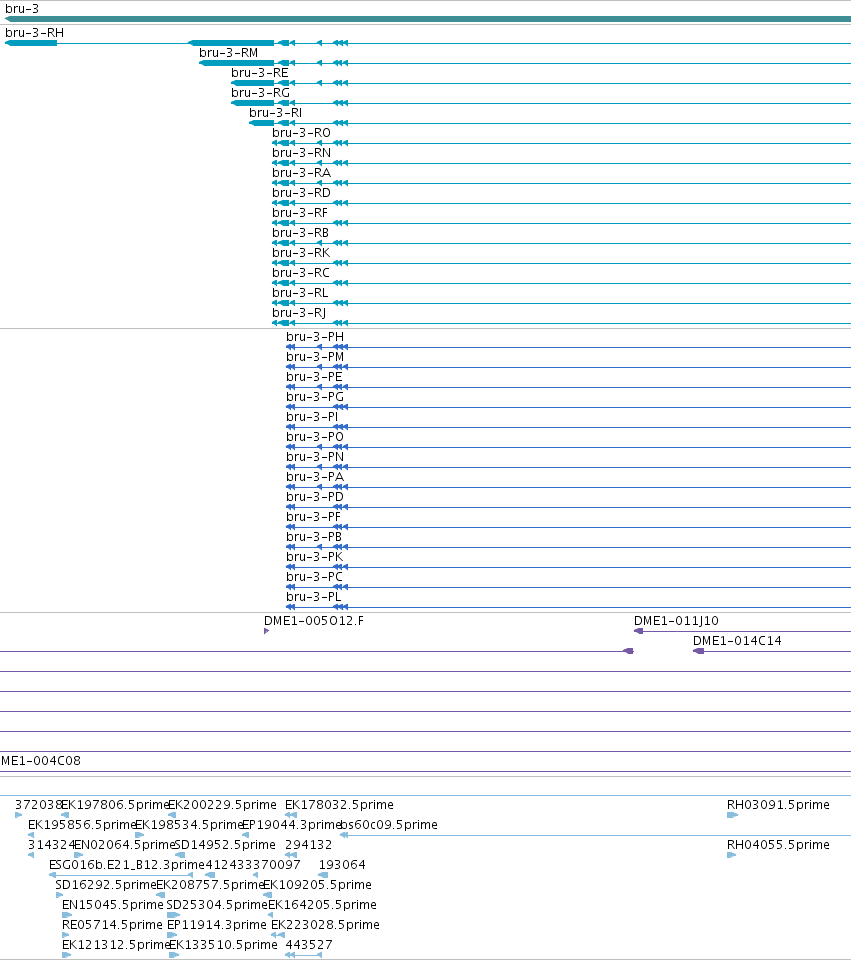
Task: Click the ESG016b.E21_B12.3prime EST label
Action: [127, 865]
